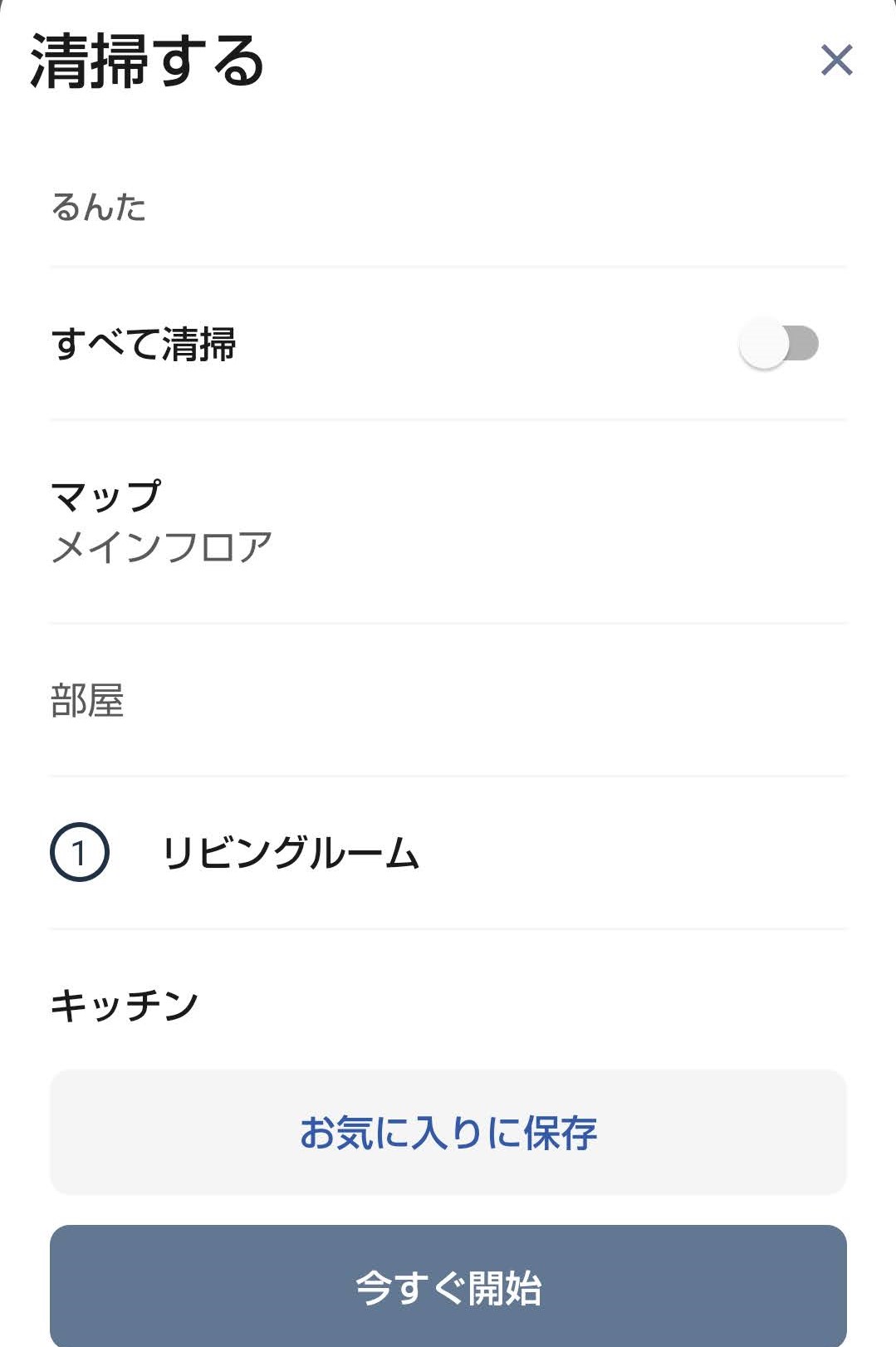Click the マップ heading text
The height and width of the screenshot is (1347, 896).
[105, 497]
